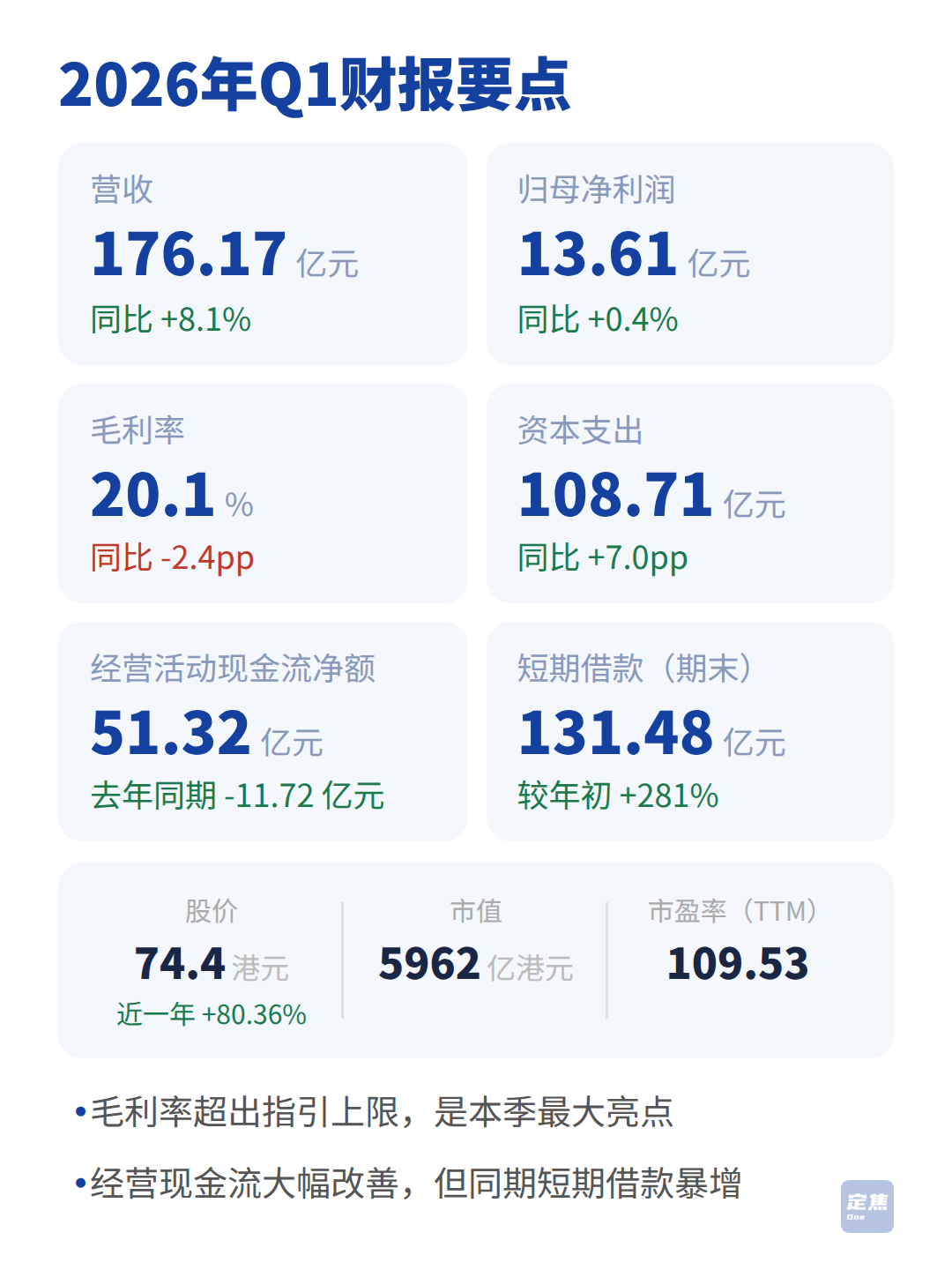Click the red 同比 -2.4pp text
This screenshot has height=1270, width=952.
point(173,558)
